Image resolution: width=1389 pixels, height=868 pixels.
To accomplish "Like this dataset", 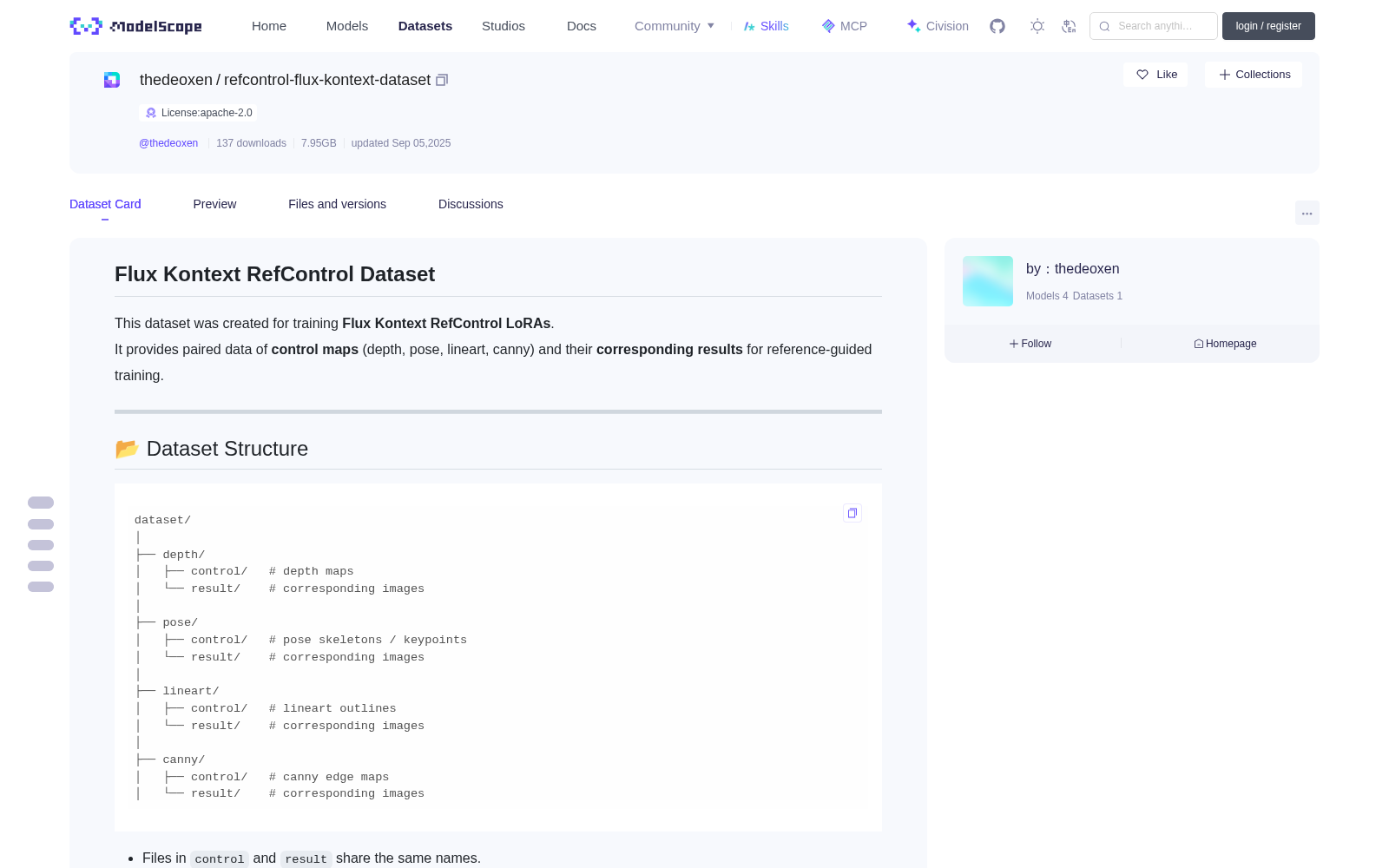I will pyautogui.click(x=1155, y=75).
